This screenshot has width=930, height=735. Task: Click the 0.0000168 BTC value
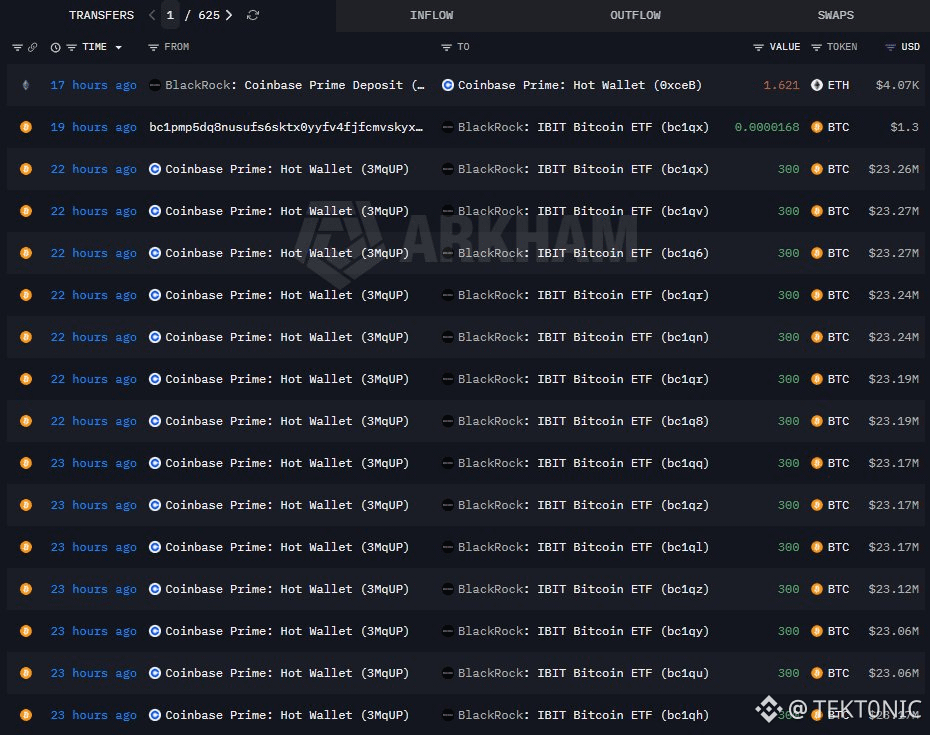coord(767,127)
